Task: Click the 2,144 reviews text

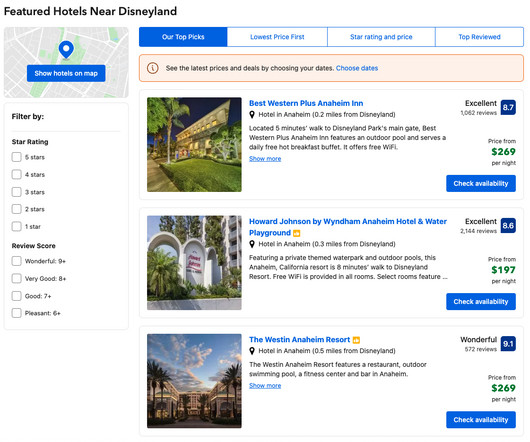Action: [478, 231]
